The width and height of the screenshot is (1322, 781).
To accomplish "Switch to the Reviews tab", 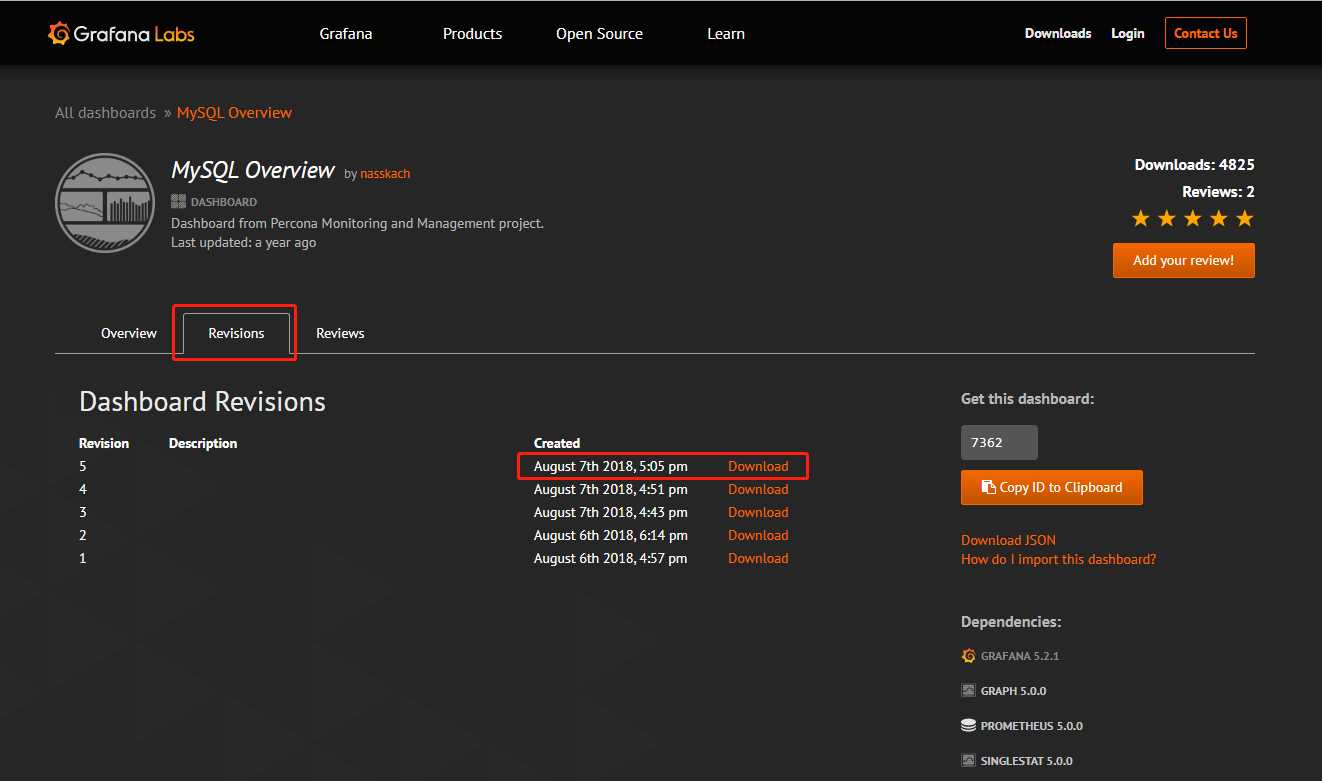I will (x=340, y=333).
